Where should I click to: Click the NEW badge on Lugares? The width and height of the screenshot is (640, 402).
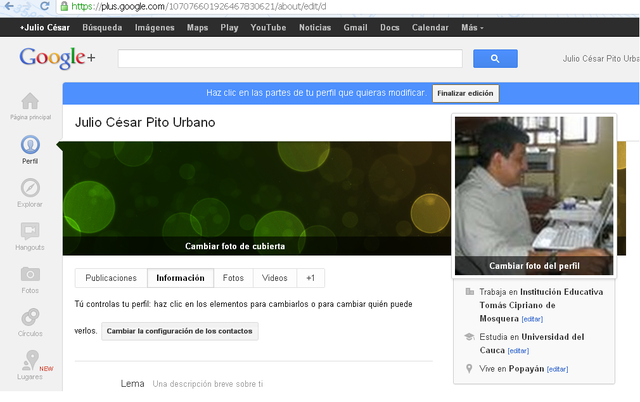coord(46,369)
